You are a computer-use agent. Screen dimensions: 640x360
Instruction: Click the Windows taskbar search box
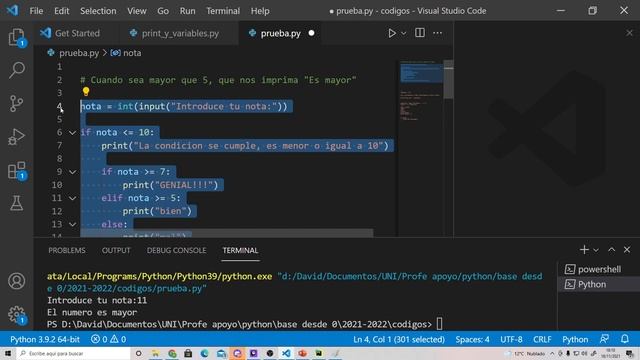(x=73, y=353)
